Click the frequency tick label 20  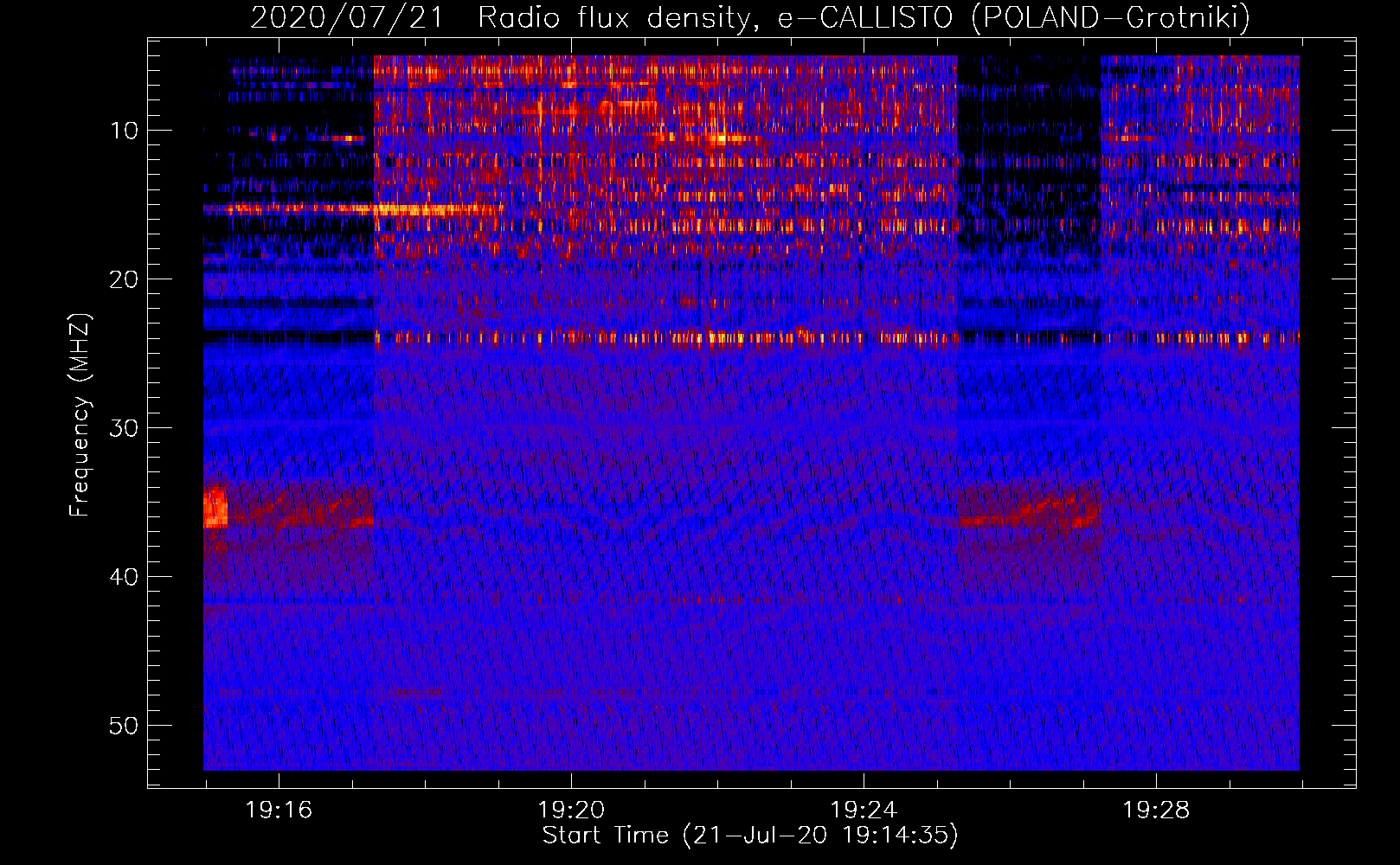point(125,279)
